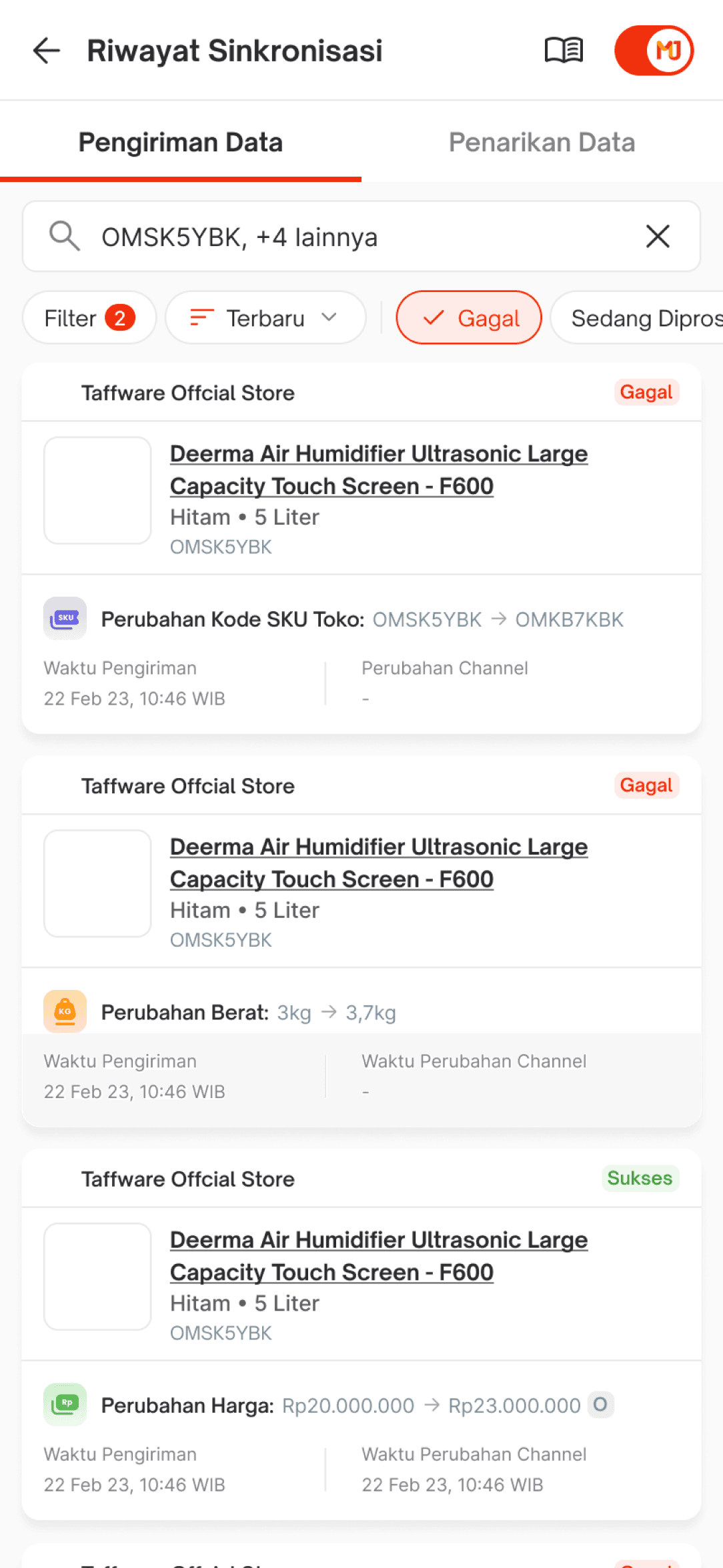Viewport: 723px width, 1568px height.
Task: Click the red 2 badge on Filter
Action: [120, 318]
